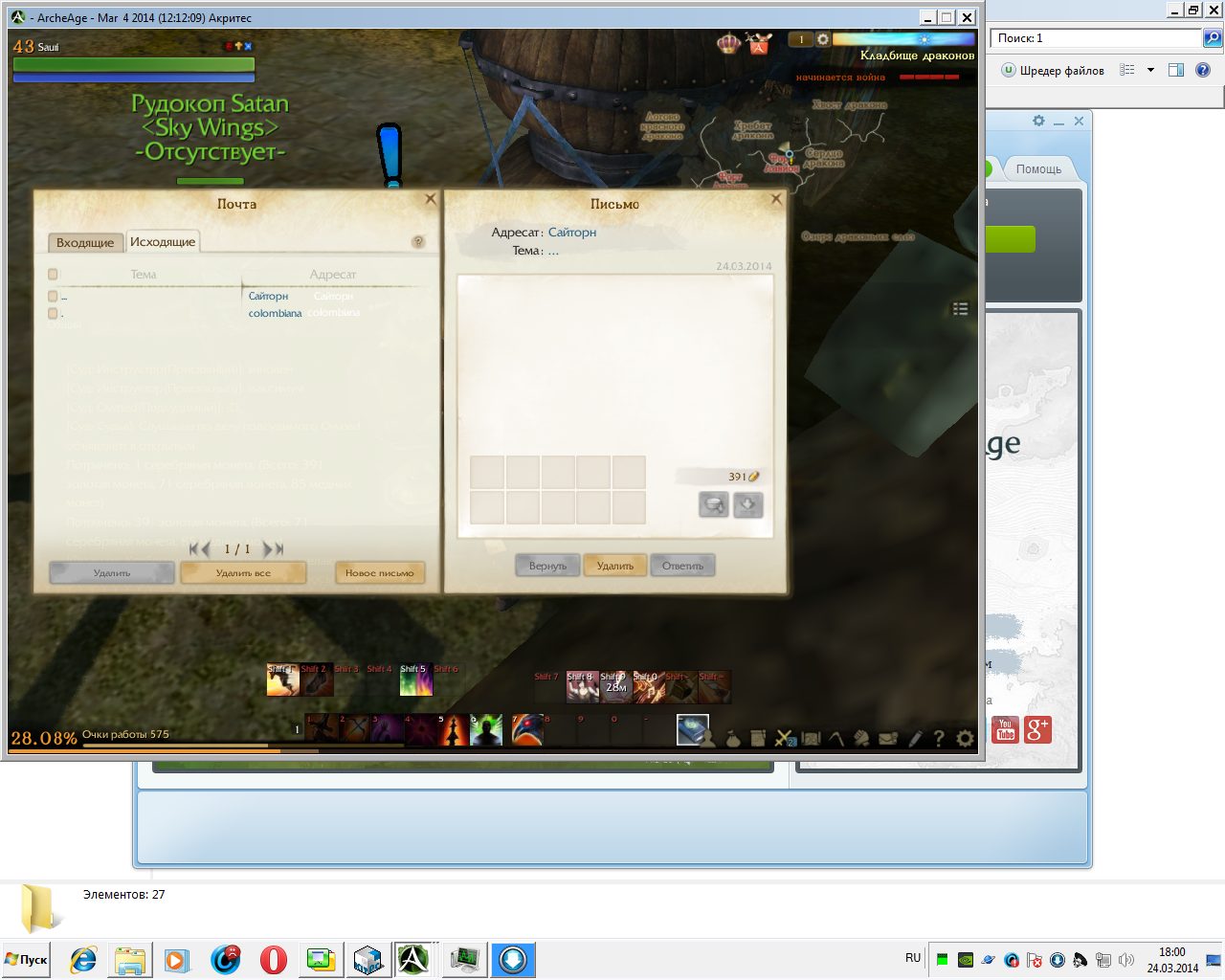Open the inventory bag icon
Viewport: 1225px width, 980px height.
coord(733,739)
